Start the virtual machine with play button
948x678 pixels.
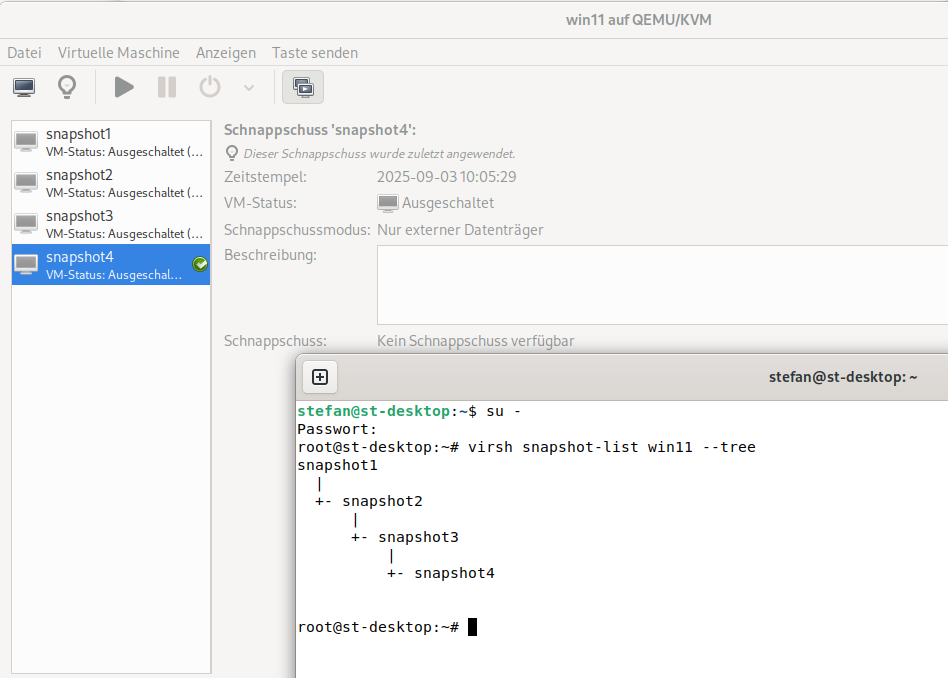pos(124,87)
